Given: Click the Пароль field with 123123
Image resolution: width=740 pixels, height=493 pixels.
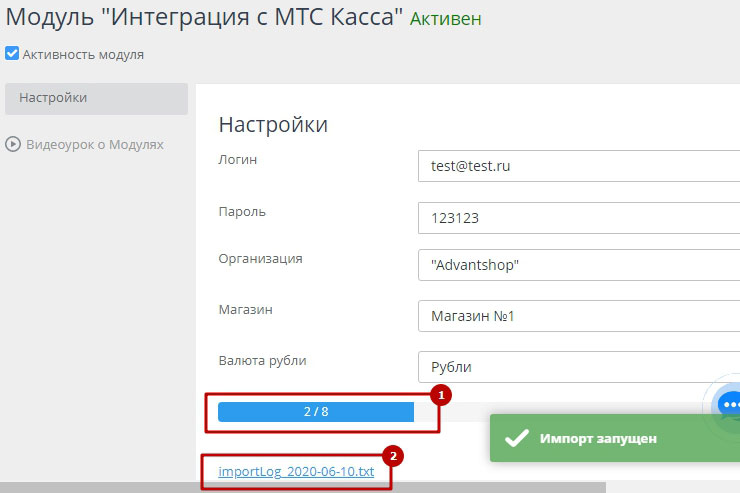Looking at the screenshot, I should click(579, 218).
